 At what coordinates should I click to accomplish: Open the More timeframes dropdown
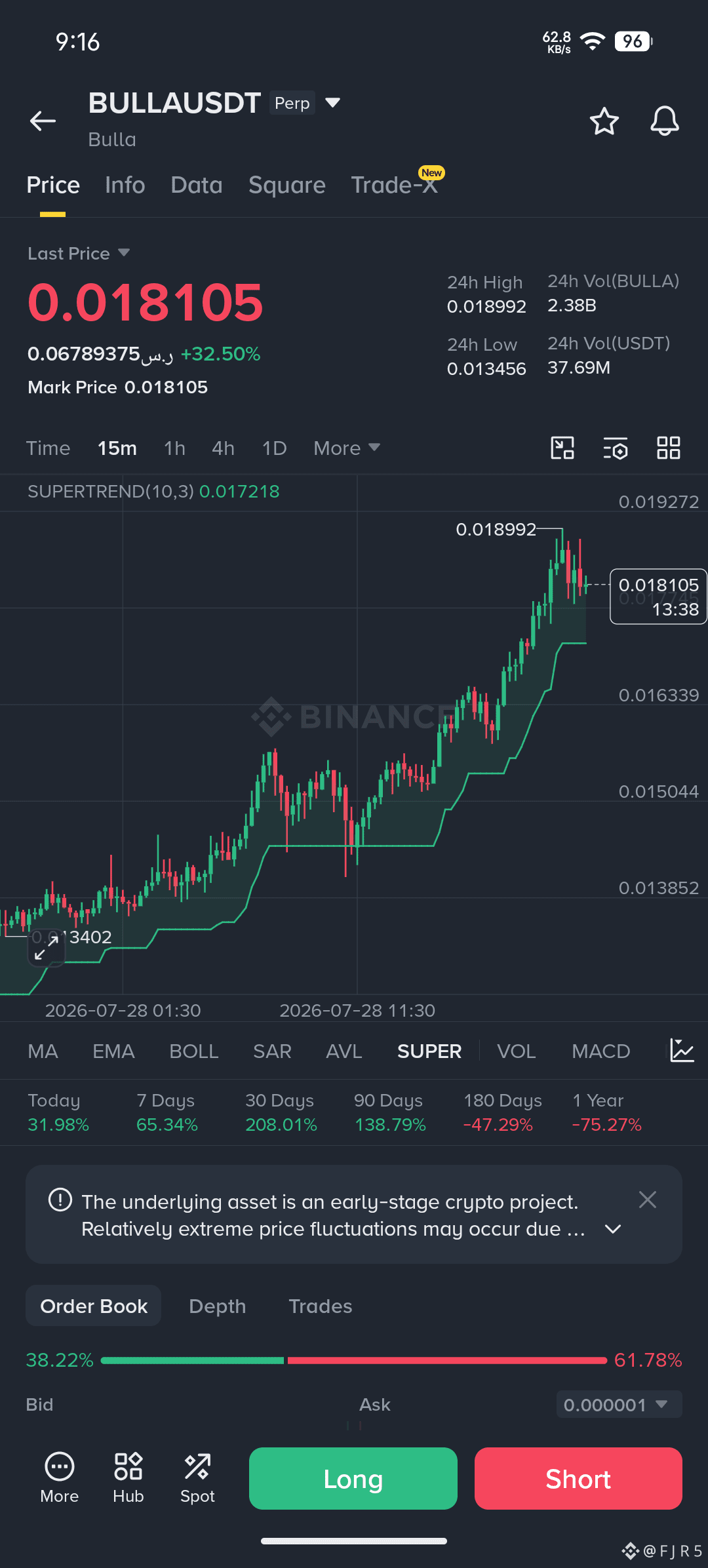[347, 448]
